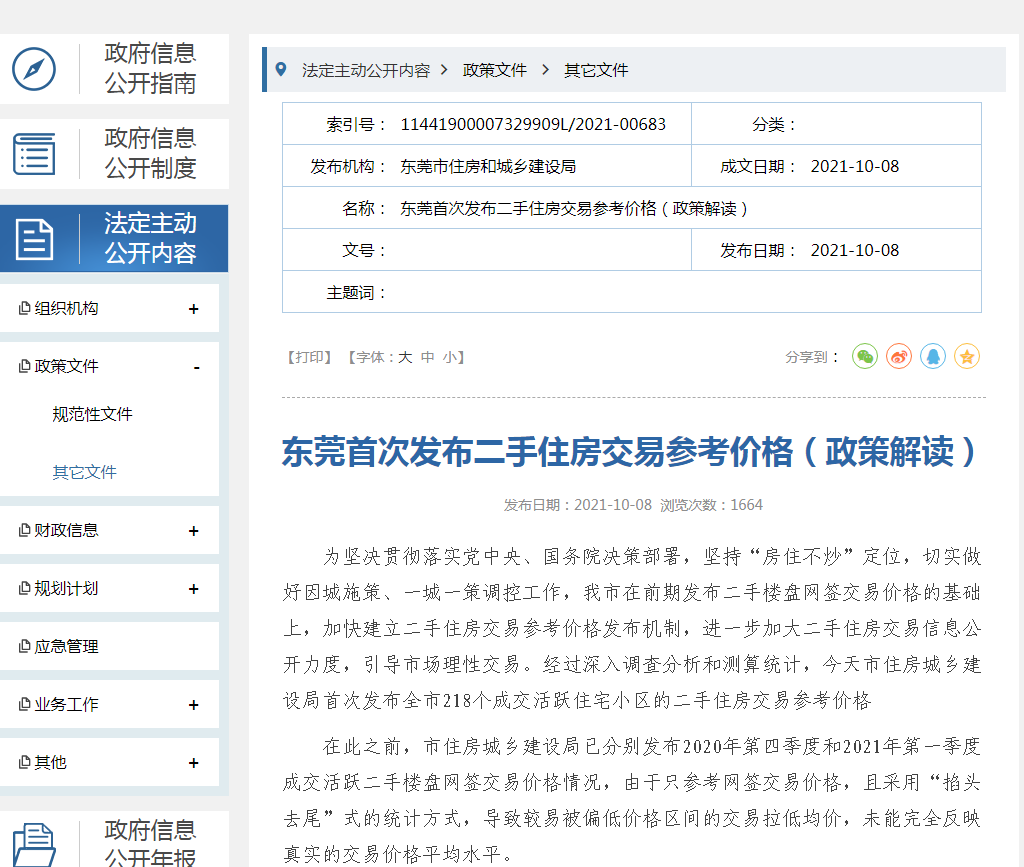
Task: Go to 其它文件 in breadcrumb
Action: [x=596, y=70]
